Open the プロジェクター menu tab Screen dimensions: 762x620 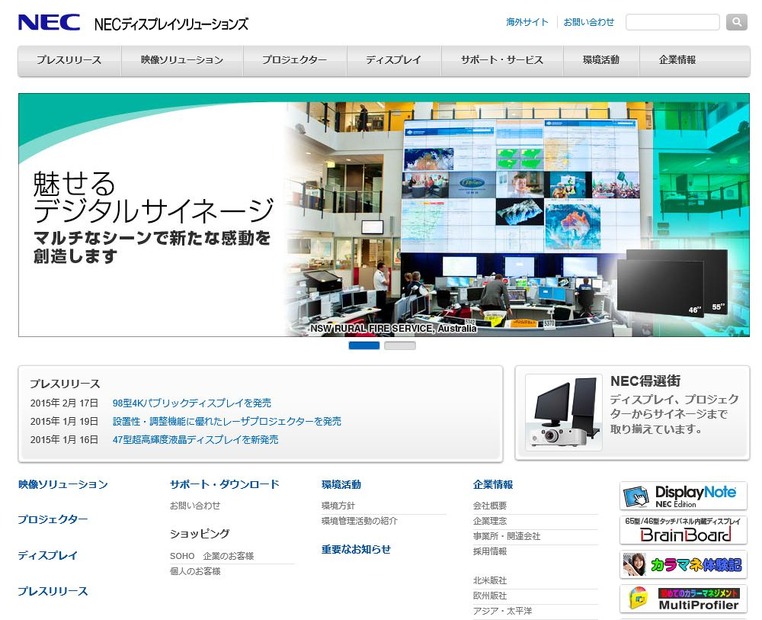[x=295, y=60]
